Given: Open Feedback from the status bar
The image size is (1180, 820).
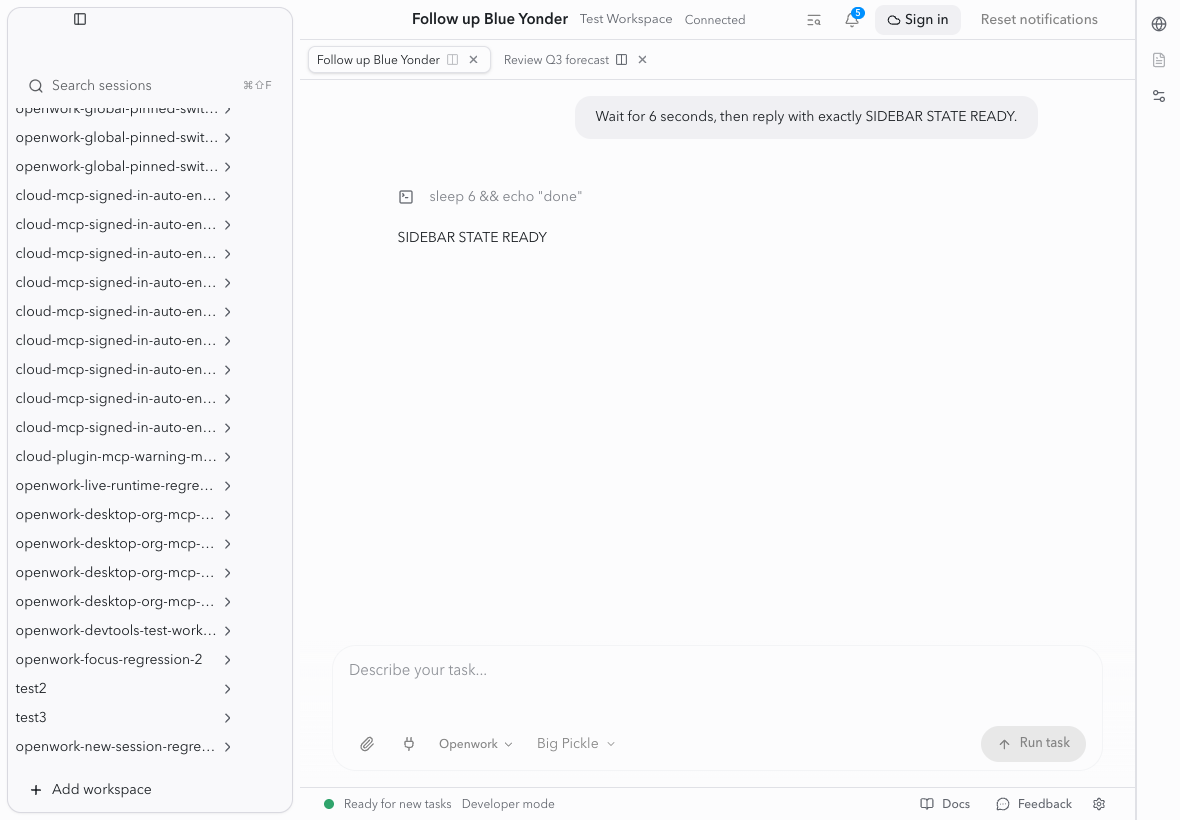Looking at the screenshot, I should click(1034, 804).
